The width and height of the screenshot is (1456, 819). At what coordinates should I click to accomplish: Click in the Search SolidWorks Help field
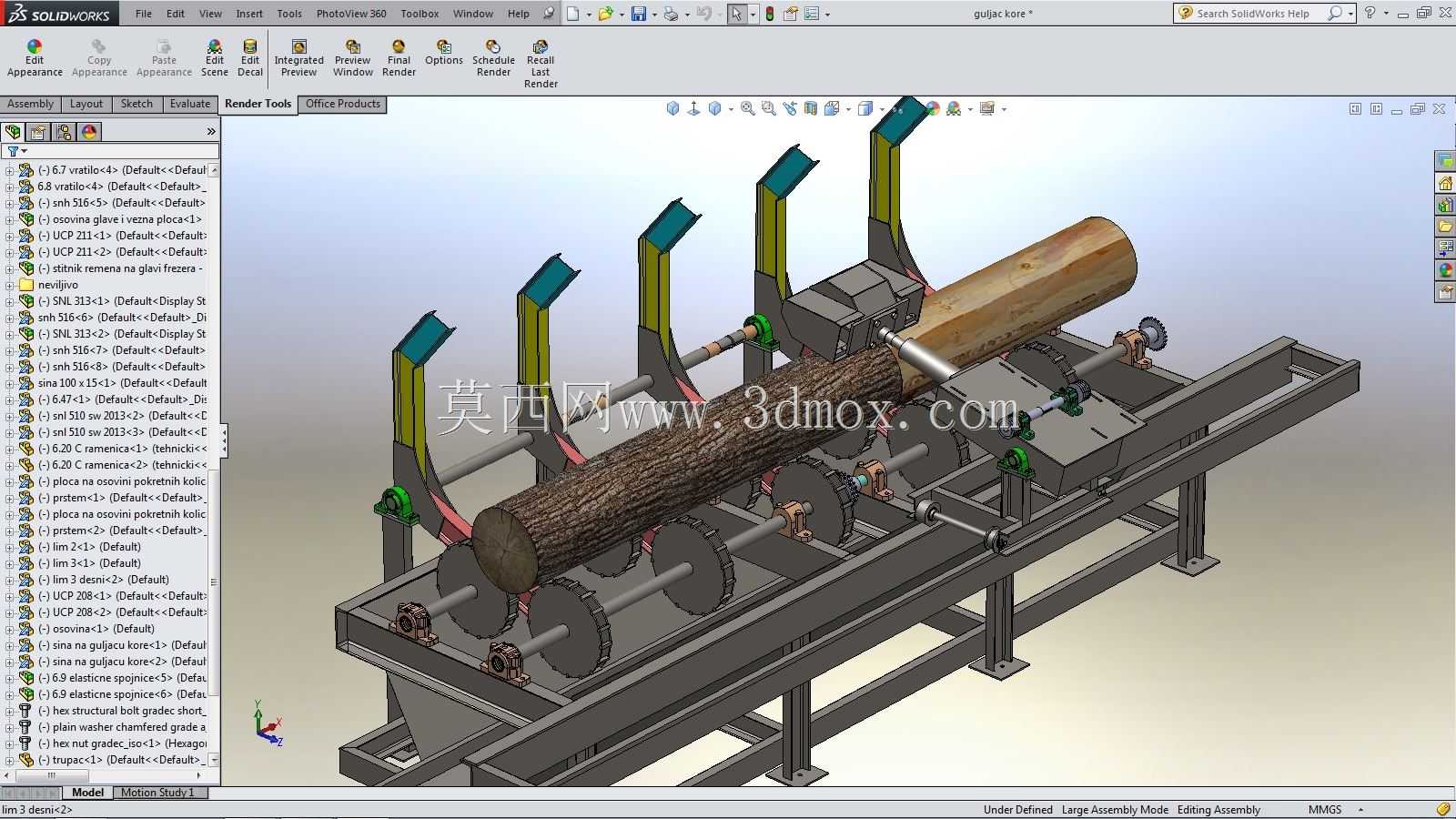pos(1253,14)
